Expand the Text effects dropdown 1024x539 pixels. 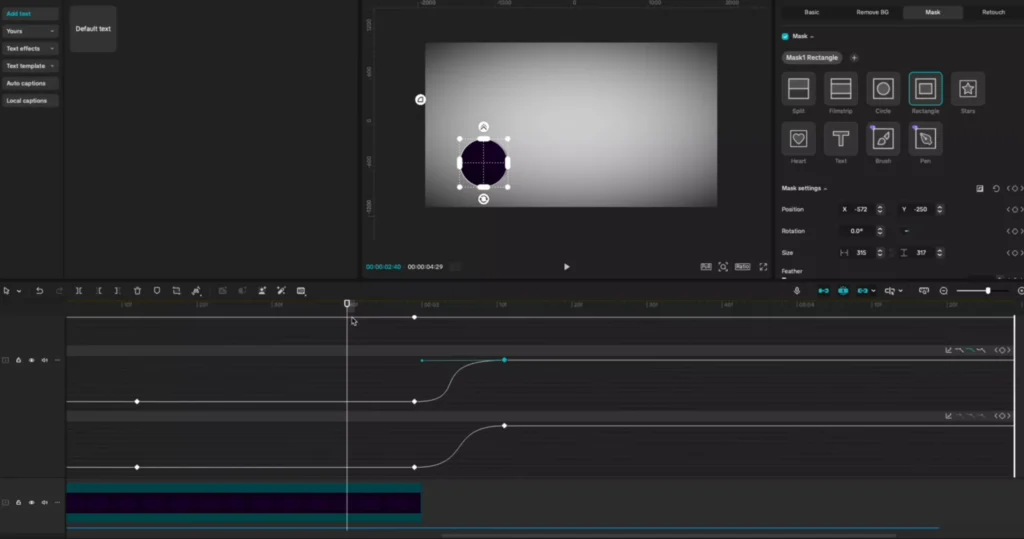pos(30,48)
